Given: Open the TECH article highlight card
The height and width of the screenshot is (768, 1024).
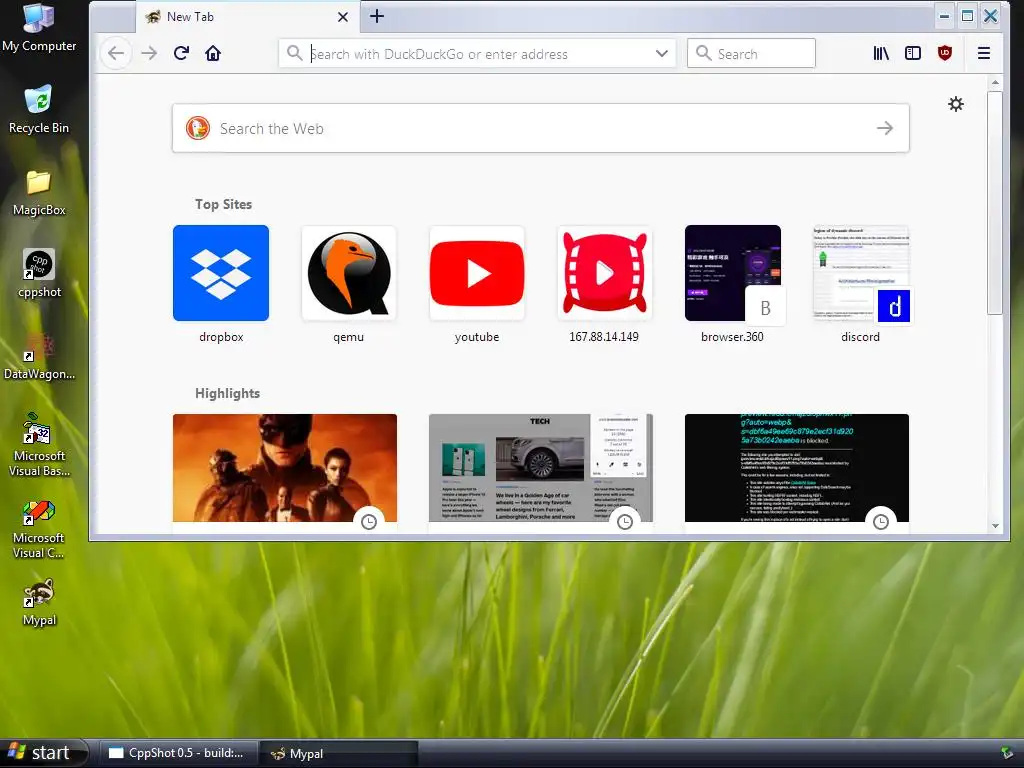Looking at the screenshot, I should pos(541,468).
